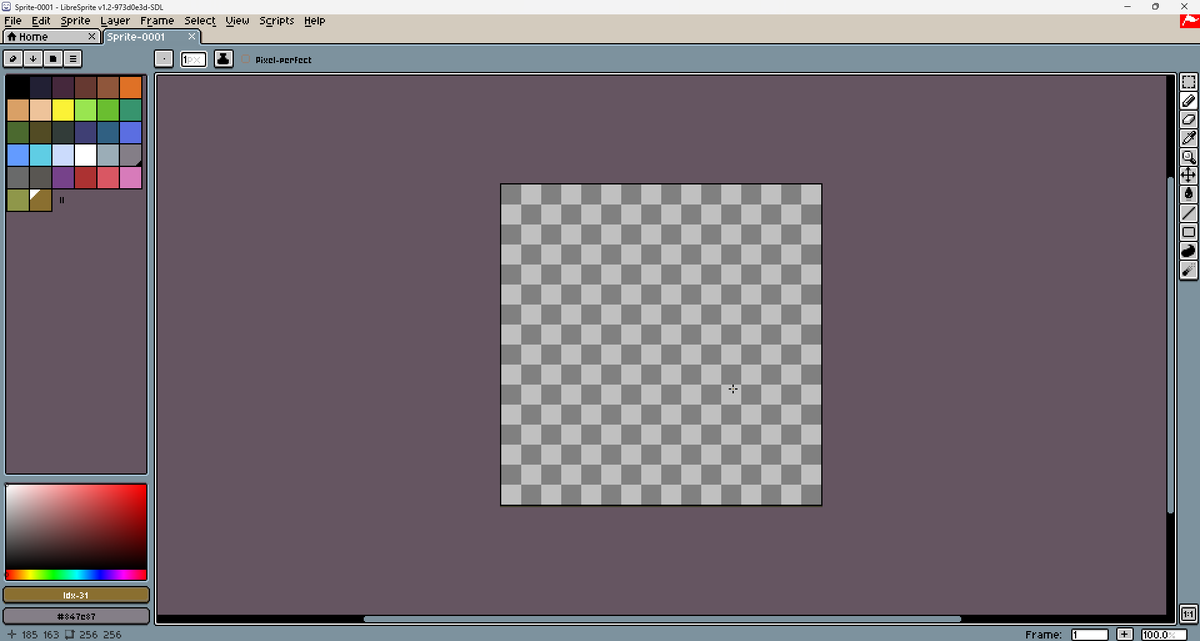1200x641 pixels.
Task: Select the Paint Bucket tool
Action: 1189,194
